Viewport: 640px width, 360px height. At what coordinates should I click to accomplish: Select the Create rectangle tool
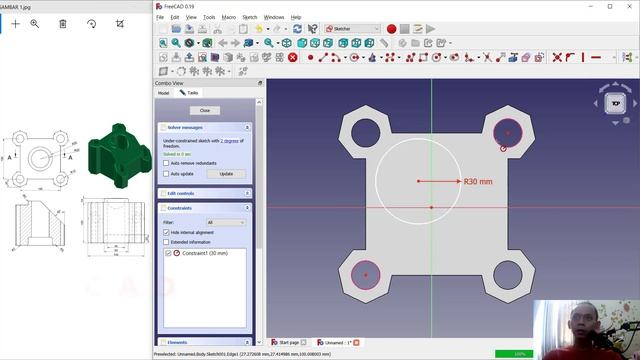click(423, 58)
